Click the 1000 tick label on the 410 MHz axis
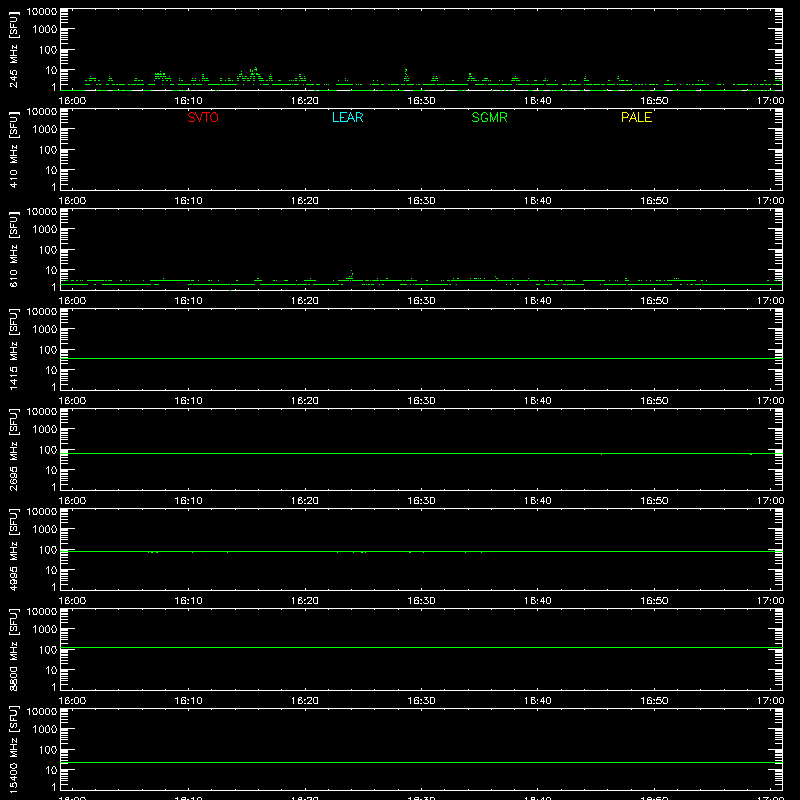Image resolution: width=800 pixels, height=800 pixels. pos(45,130)
